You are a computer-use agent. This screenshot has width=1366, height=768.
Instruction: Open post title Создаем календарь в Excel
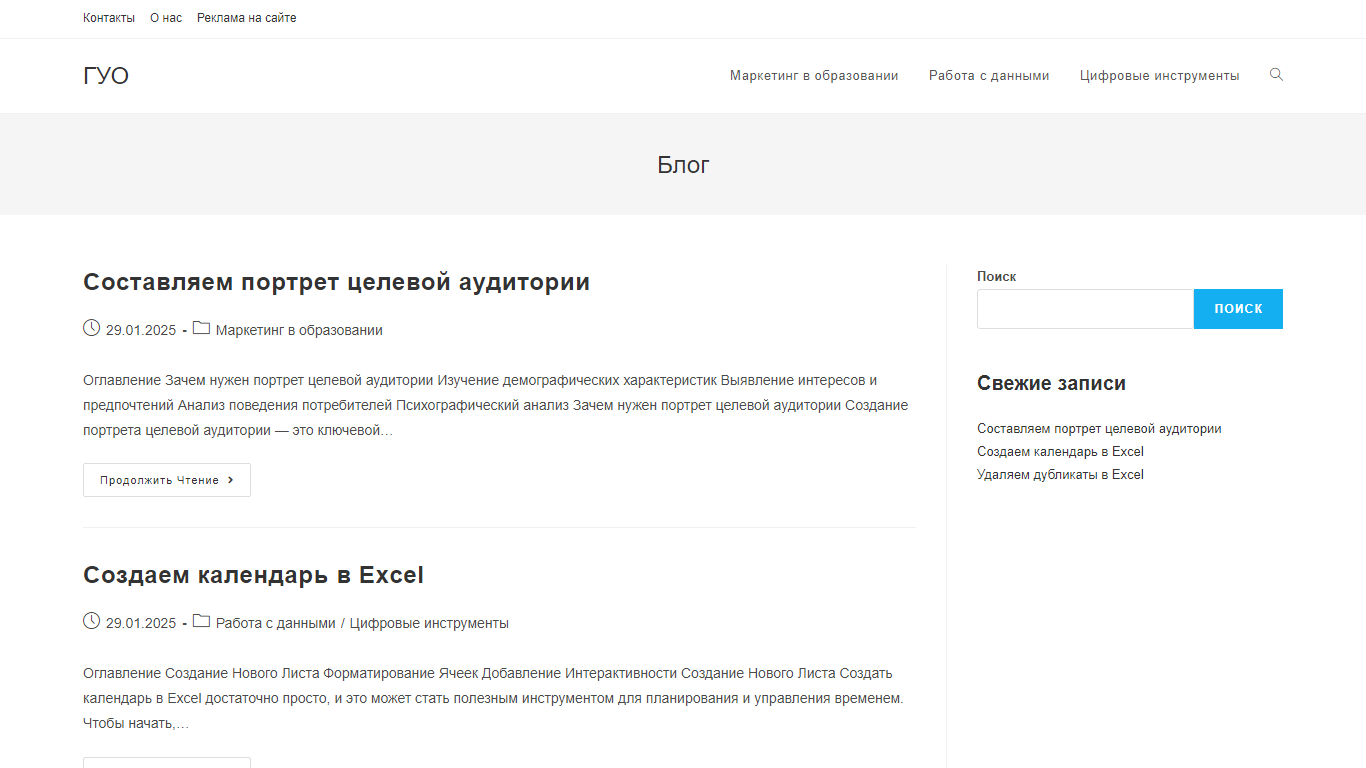click(253, 575)
